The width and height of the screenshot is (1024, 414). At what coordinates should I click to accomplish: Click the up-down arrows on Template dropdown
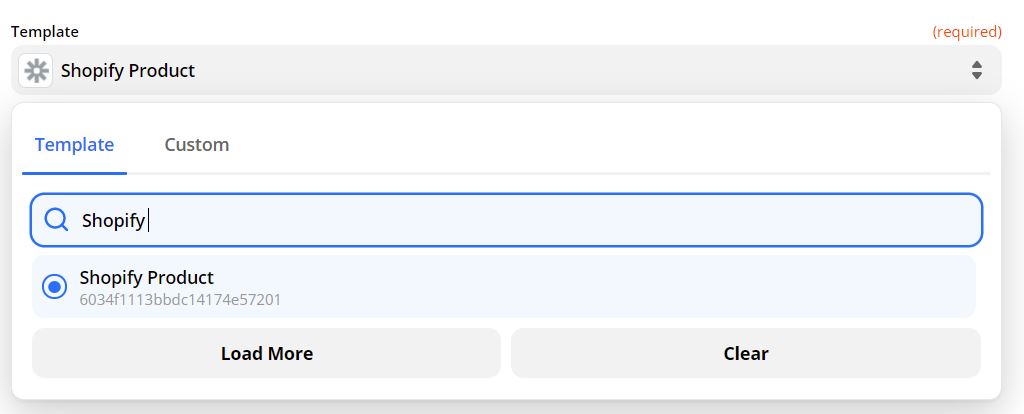click(977, 71)
